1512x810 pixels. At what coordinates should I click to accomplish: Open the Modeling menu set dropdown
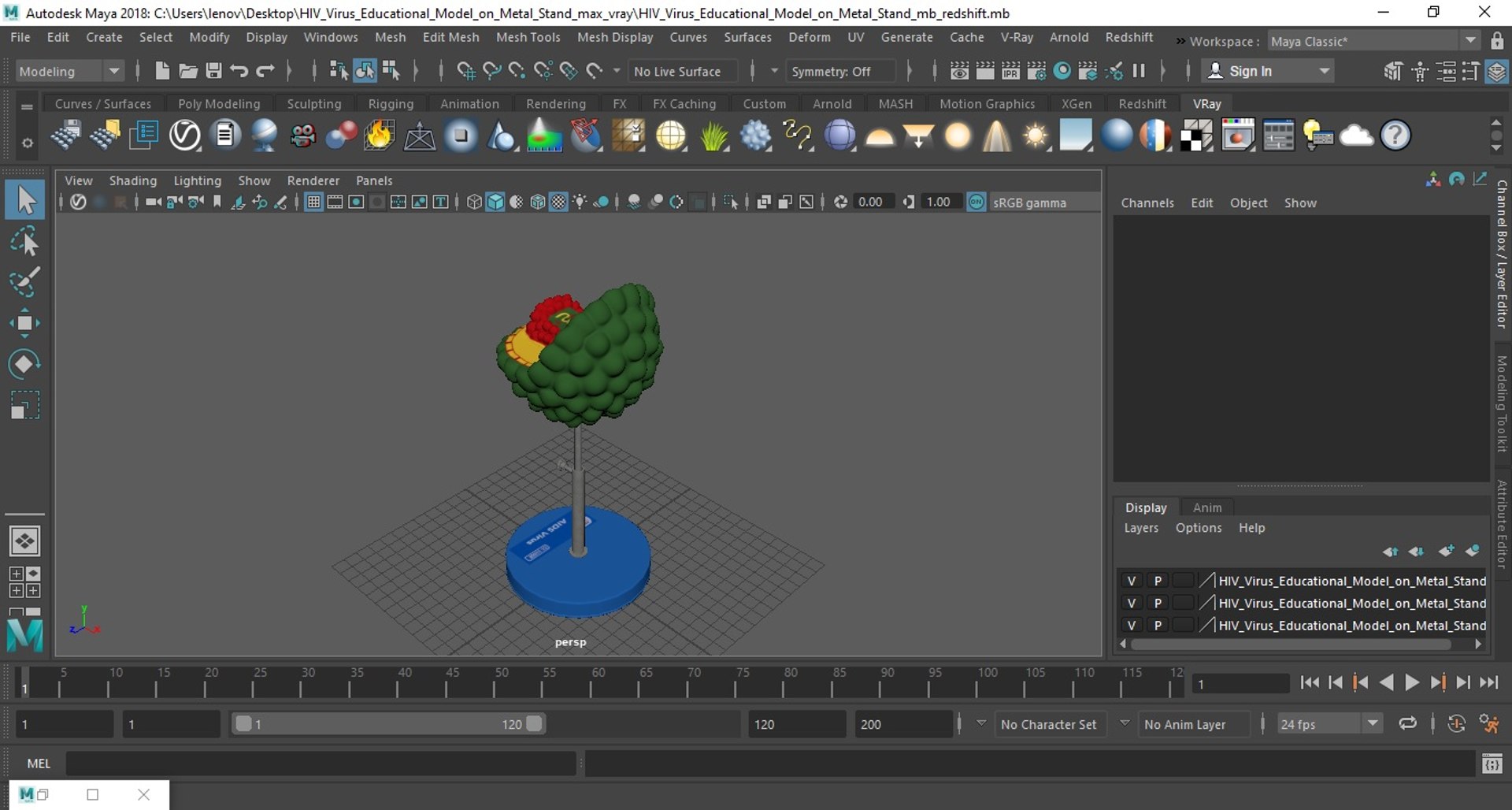[x=69, y=71]
